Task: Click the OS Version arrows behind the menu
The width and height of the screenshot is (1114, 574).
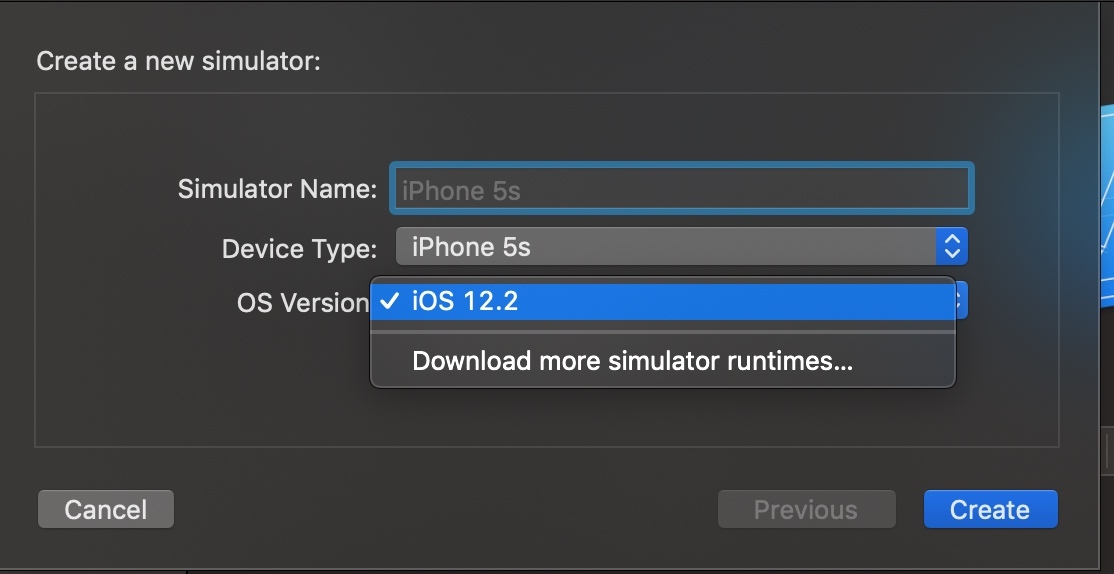Action: click(x=961, y=300)
